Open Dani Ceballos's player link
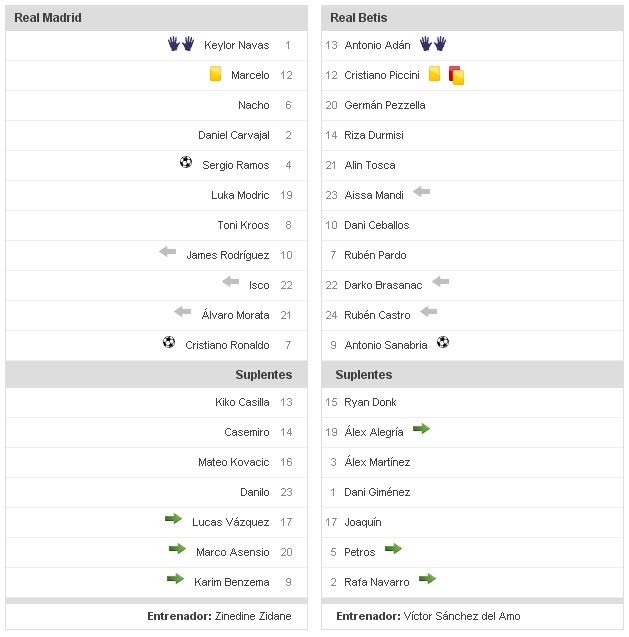 [377, 225]
